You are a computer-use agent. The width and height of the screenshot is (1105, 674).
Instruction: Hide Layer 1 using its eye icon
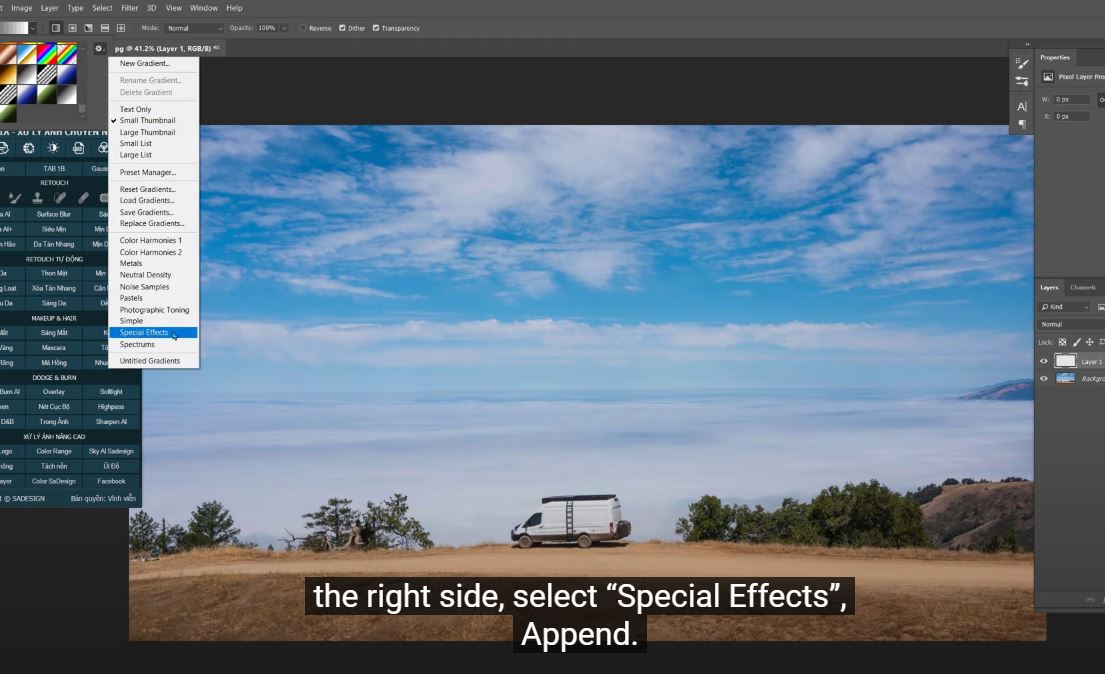(x=1044, y=361)
